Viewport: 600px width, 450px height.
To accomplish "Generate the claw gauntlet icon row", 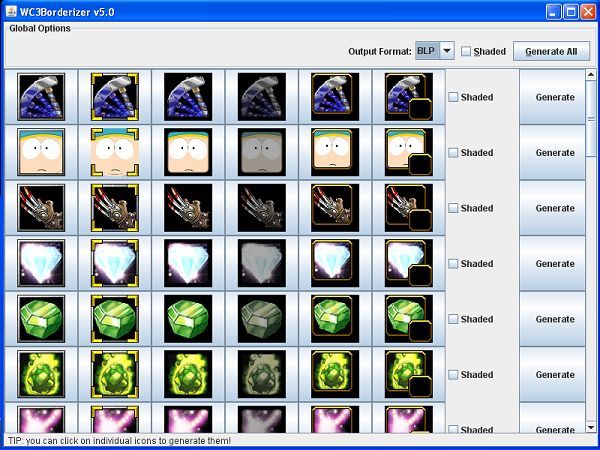I will point(552,208).
